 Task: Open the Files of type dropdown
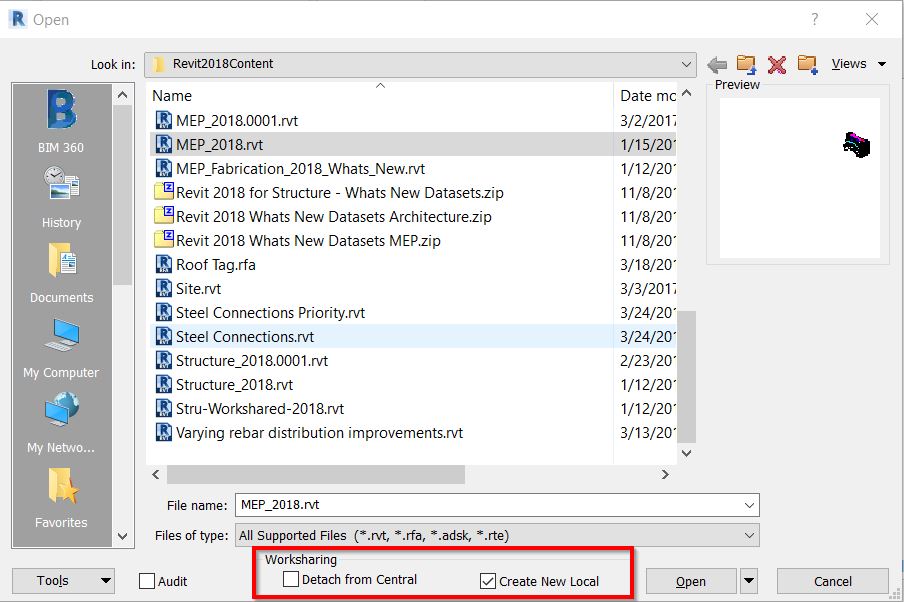point(747,536)
